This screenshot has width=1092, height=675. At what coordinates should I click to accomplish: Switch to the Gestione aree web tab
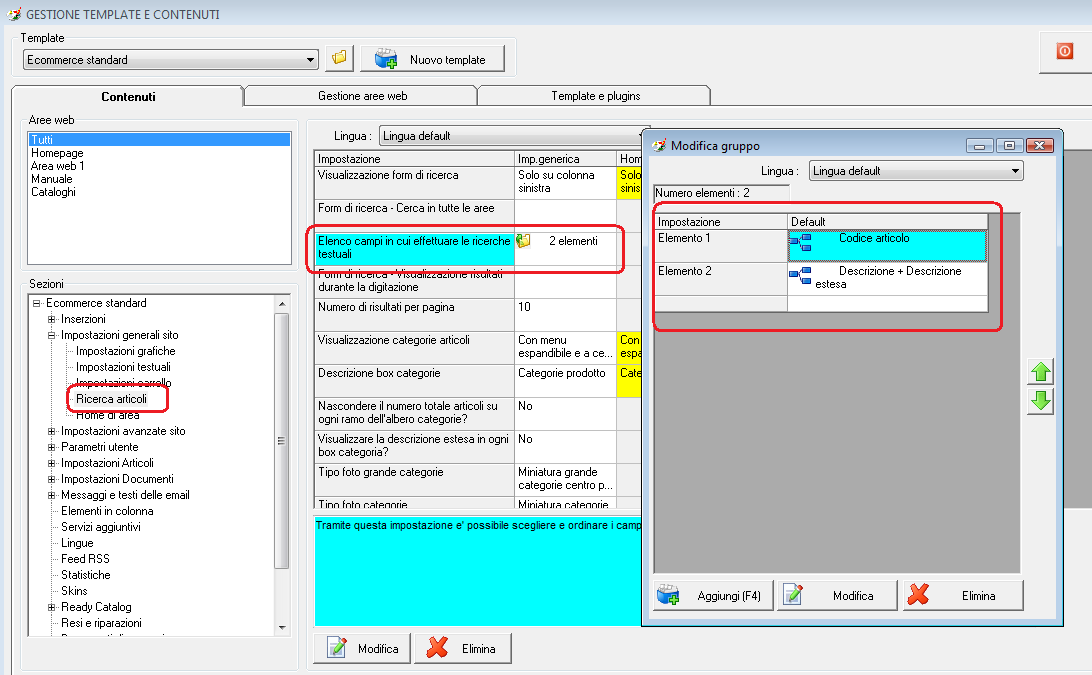(x=362, y=96)
